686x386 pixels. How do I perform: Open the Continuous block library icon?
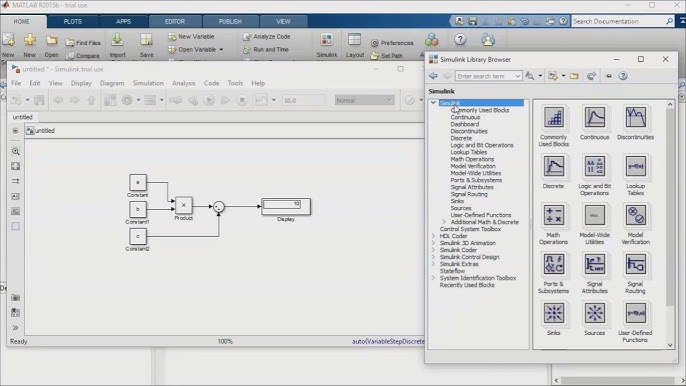click(x=595, y=117)
